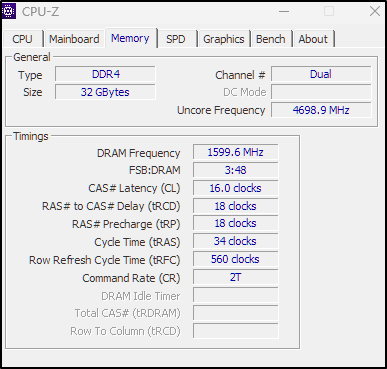The image size is (387, 369).
Task: Minimize the CPU-Z window
Action: tap(284, 11)
